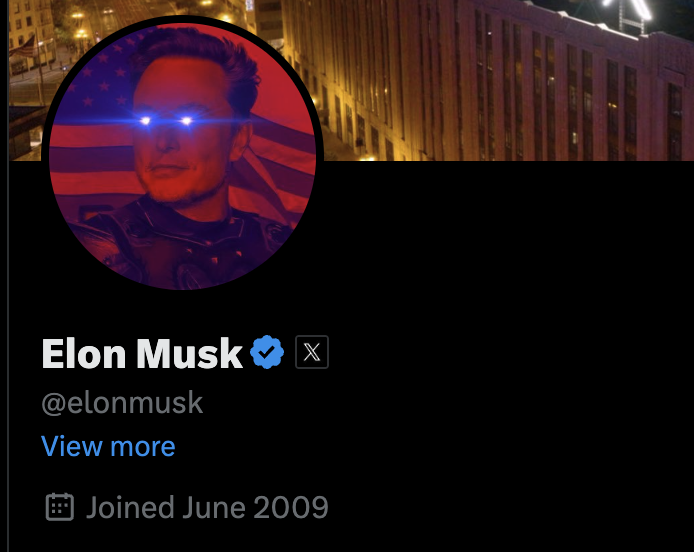The image size is (694, 552).
Task: Open the circular profile avatar photo
Action: [x=182, y=155]
